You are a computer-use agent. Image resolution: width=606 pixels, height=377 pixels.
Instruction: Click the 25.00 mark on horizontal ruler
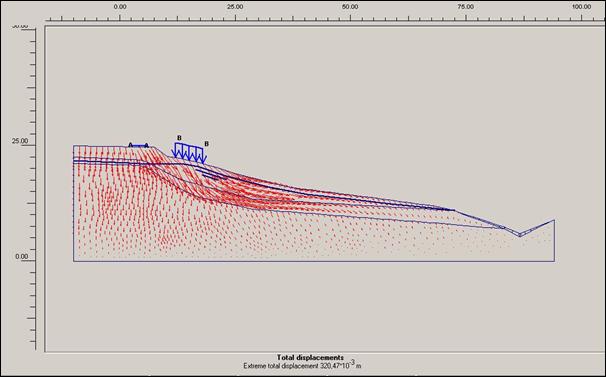tap(235, 7)
